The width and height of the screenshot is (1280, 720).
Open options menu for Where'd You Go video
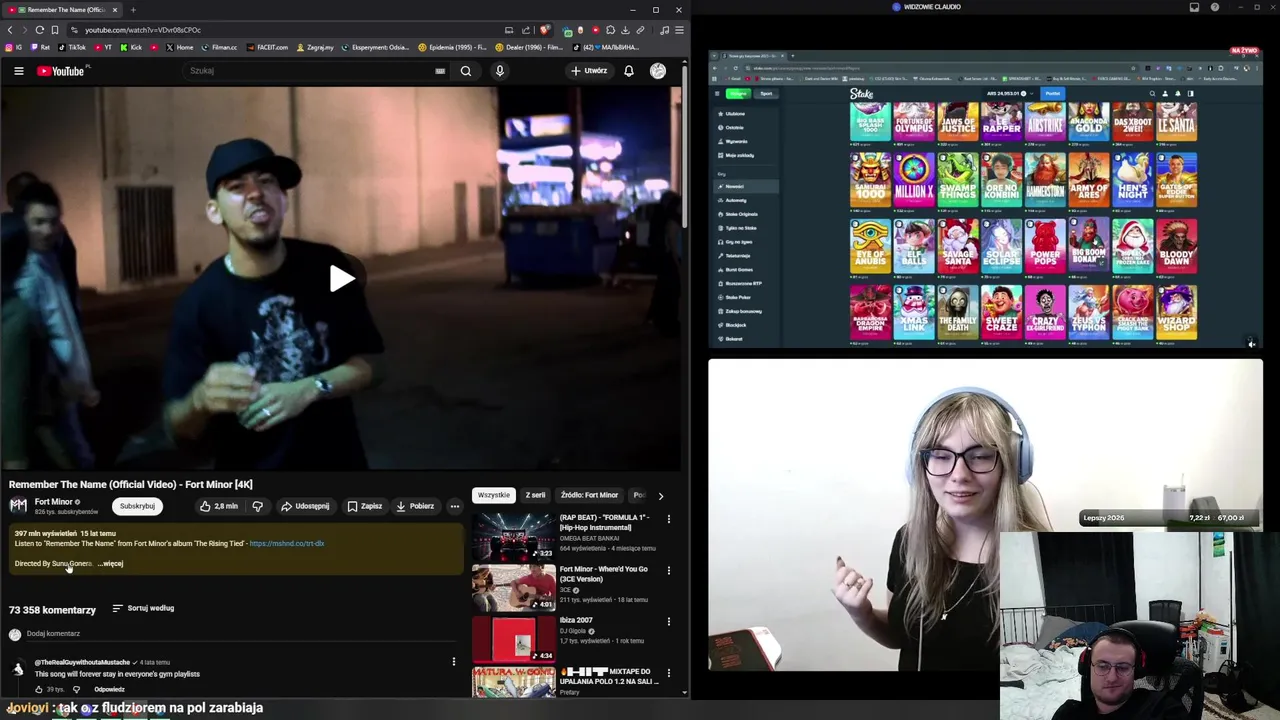pos(669,570)
